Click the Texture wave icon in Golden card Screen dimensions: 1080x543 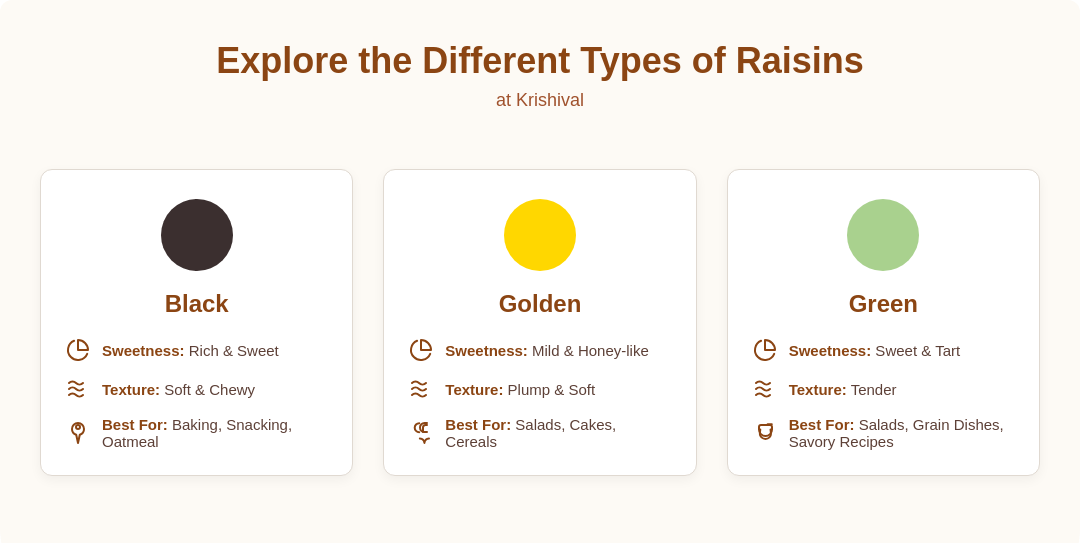point(419,389)
